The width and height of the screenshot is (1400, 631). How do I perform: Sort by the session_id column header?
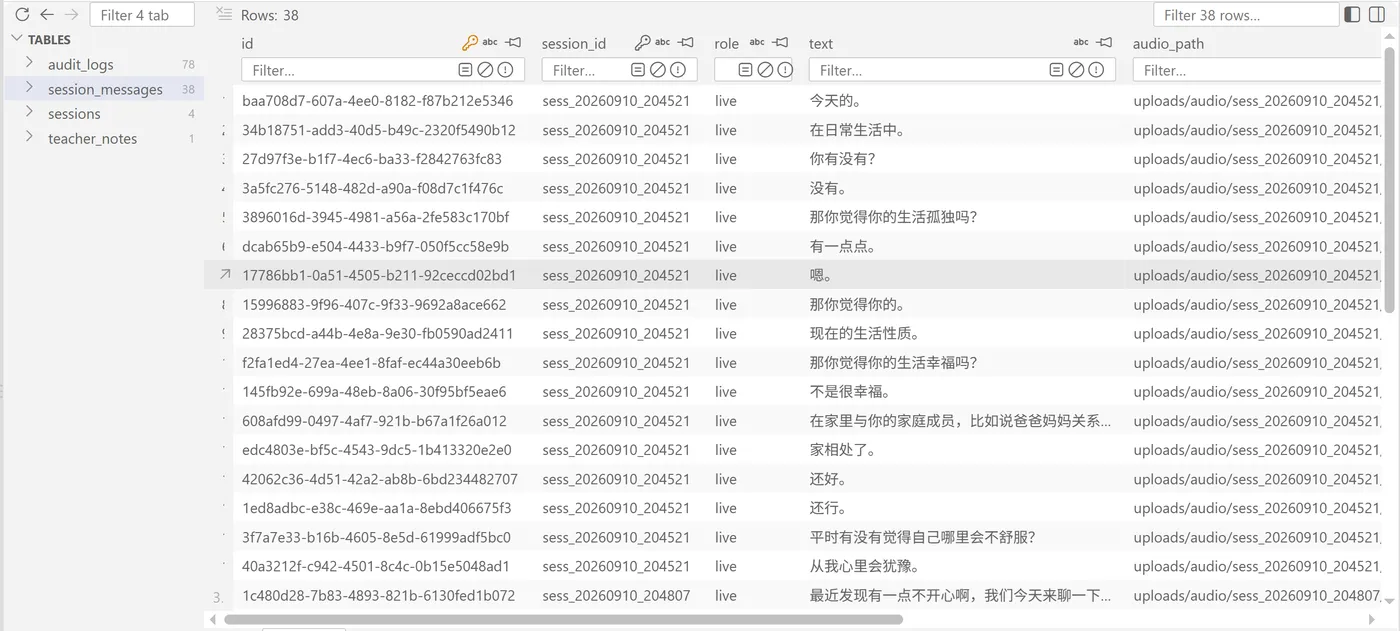pyautogui.click(x=574, y=44)
